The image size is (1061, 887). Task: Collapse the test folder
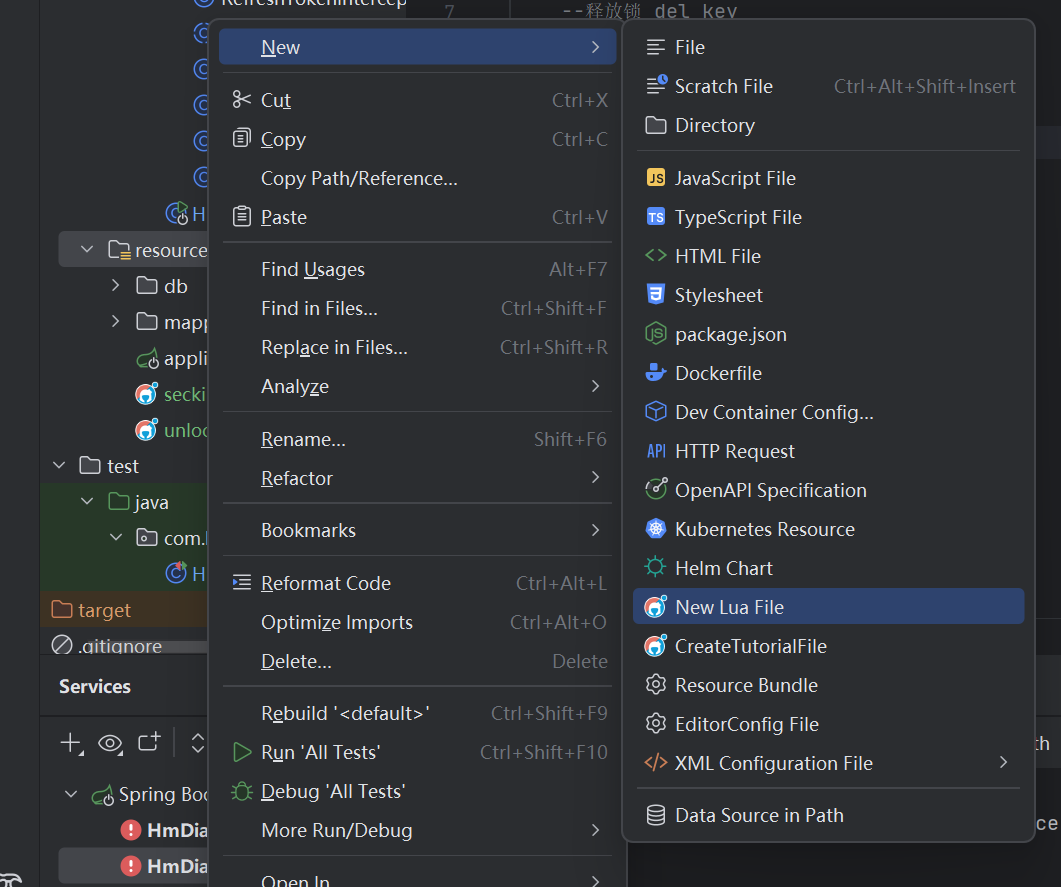(x=59, y=465)
